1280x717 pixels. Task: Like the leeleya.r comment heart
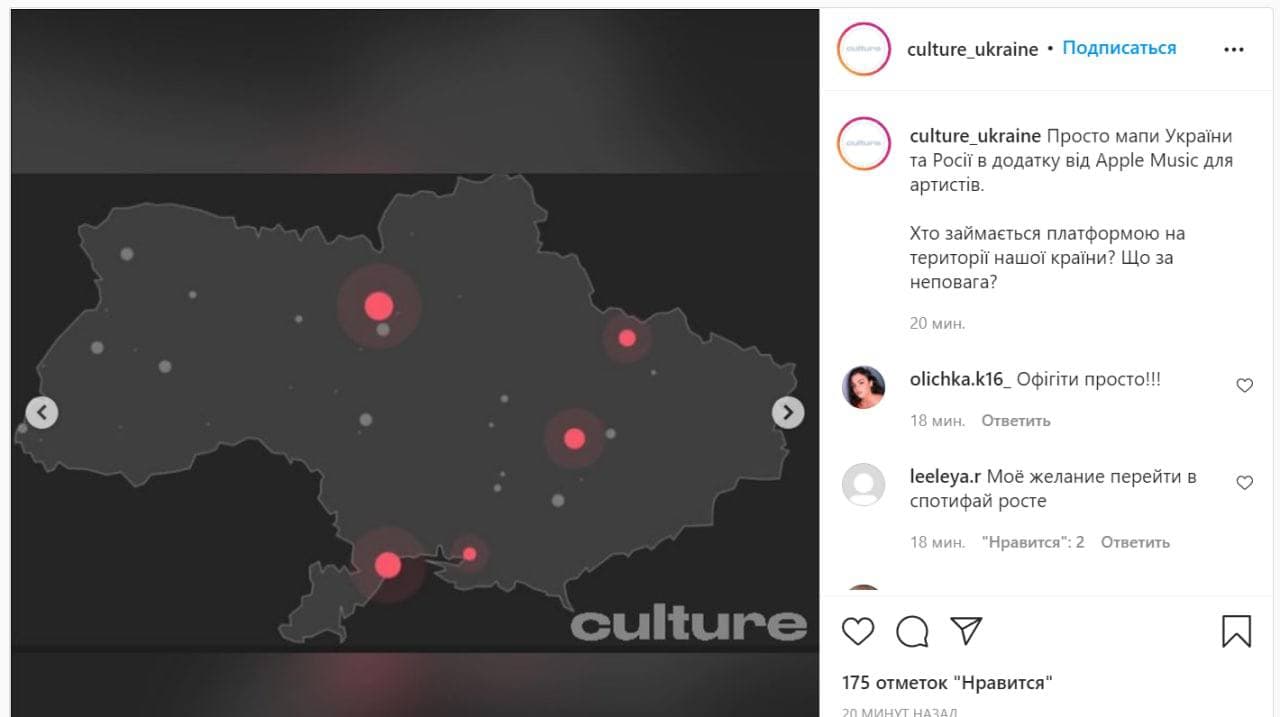click(1245, 483)
